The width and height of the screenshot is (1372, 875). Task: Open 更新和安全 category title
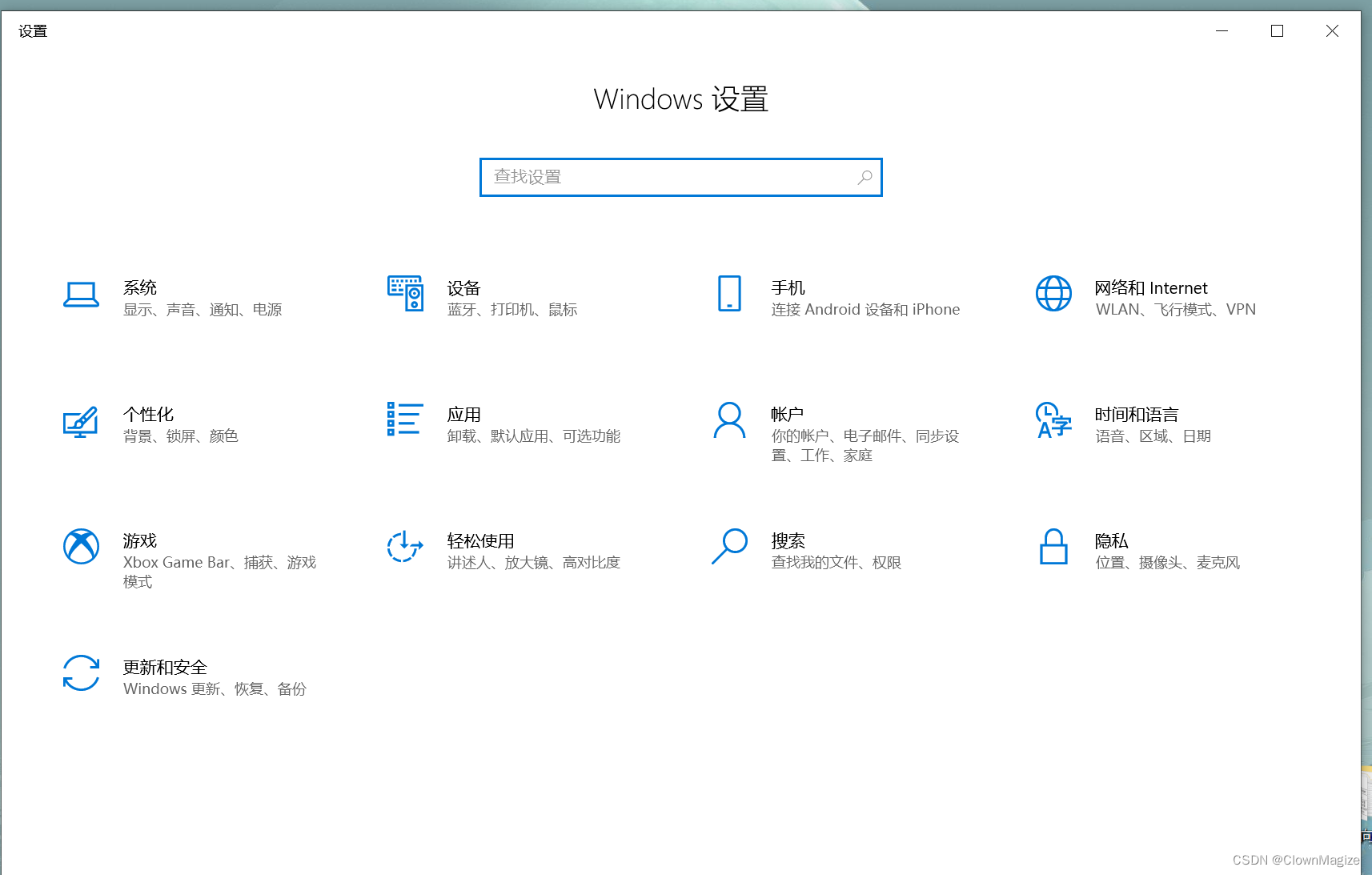click(x=165, y=667)
